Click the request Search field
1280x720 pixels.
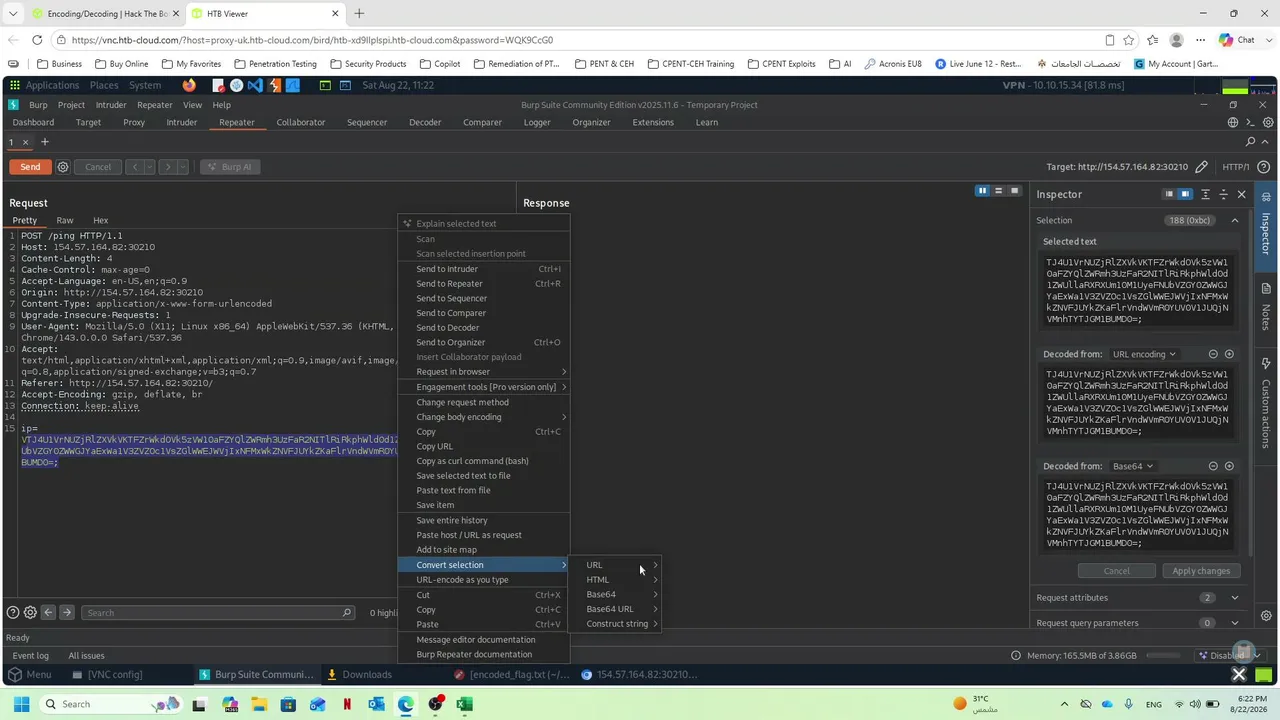point(218,613)
